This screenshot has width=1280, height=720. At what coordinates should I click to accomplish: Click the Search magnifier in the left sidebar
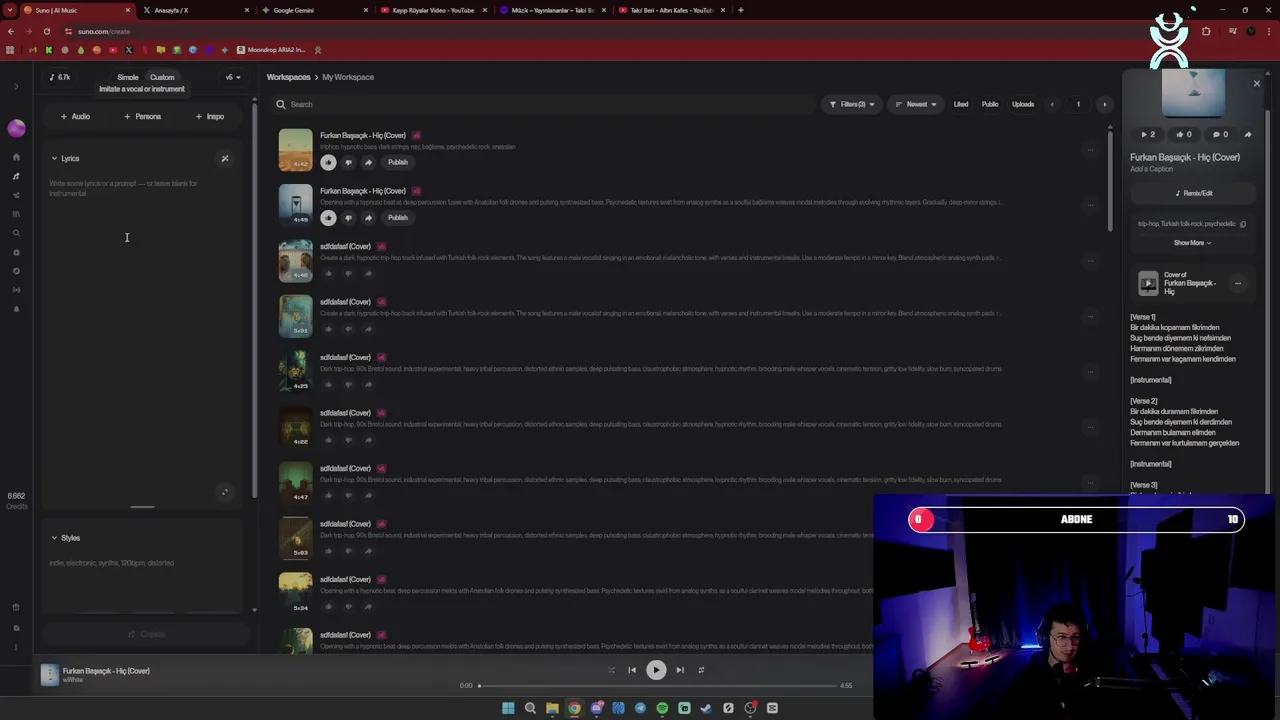click(16, 233)
